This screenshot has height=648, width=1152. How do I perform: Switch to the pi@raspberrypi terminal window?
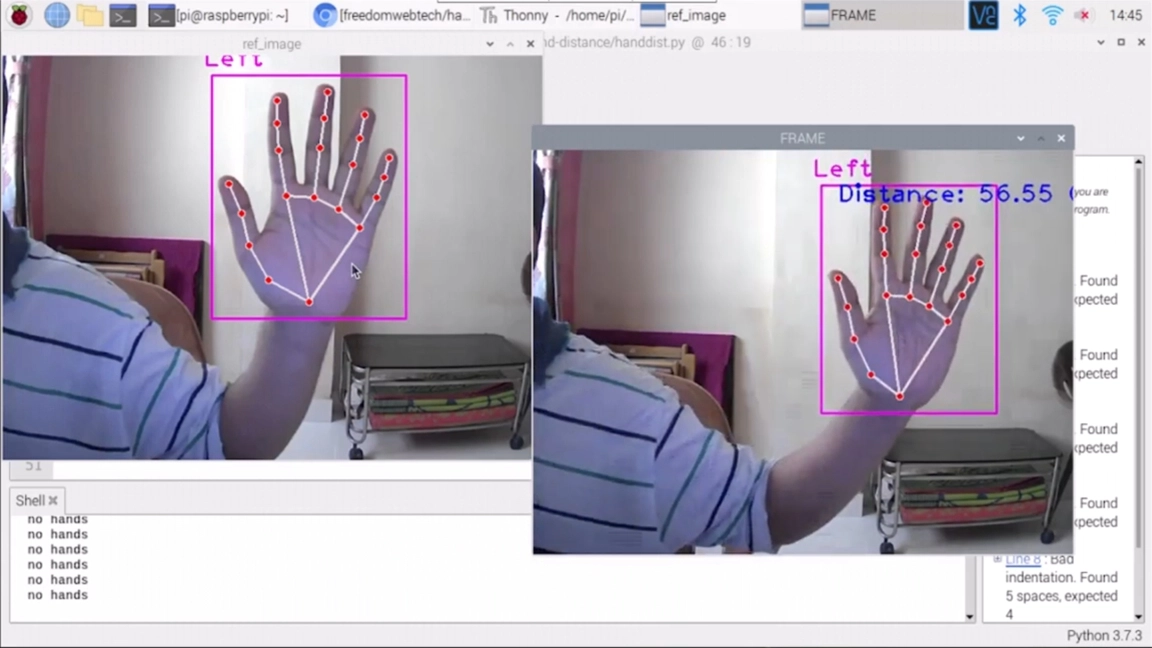[x=218, y=15]
